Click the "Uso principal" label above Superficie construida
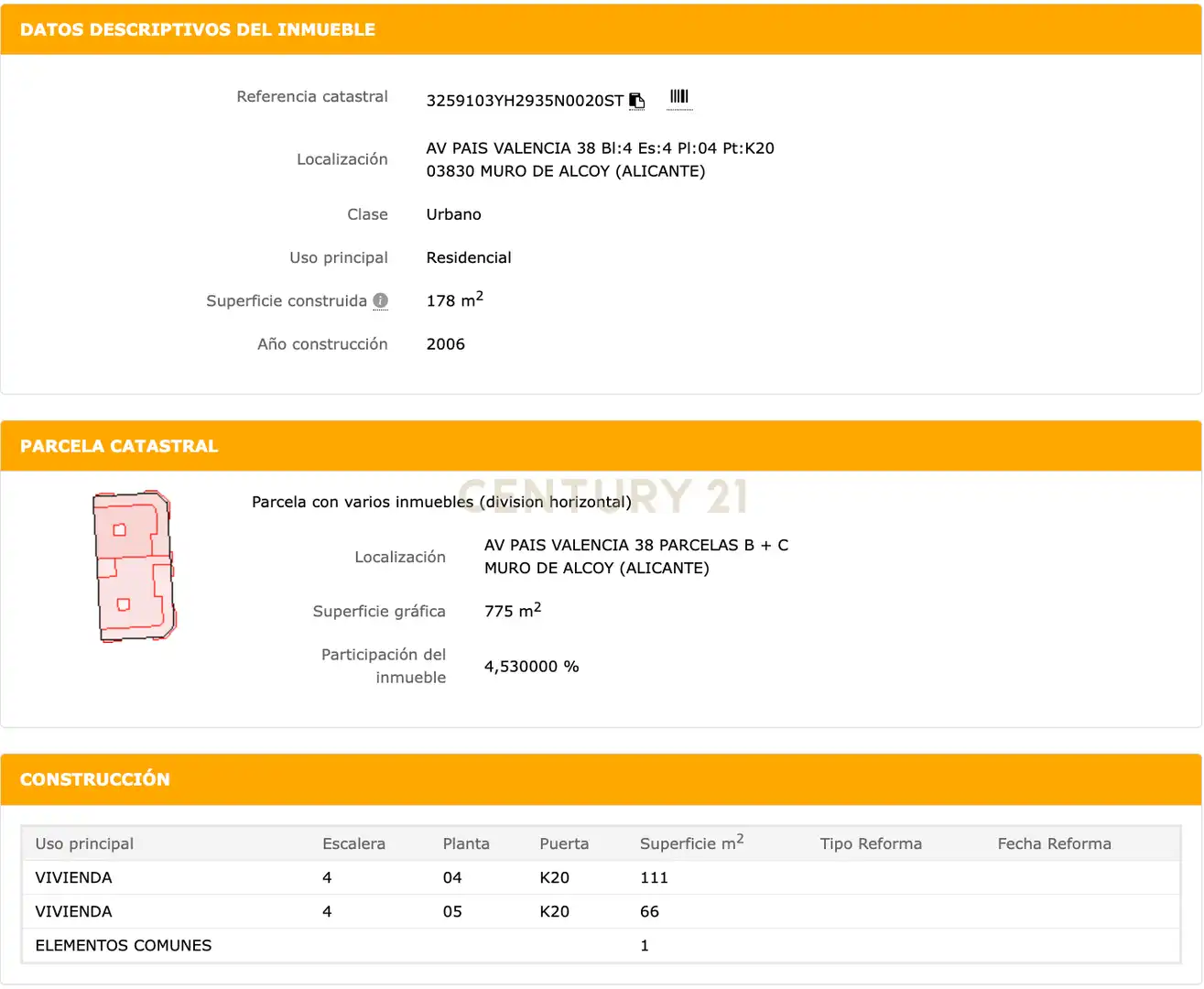1204x989 pixels. click(x=339, y=257)
